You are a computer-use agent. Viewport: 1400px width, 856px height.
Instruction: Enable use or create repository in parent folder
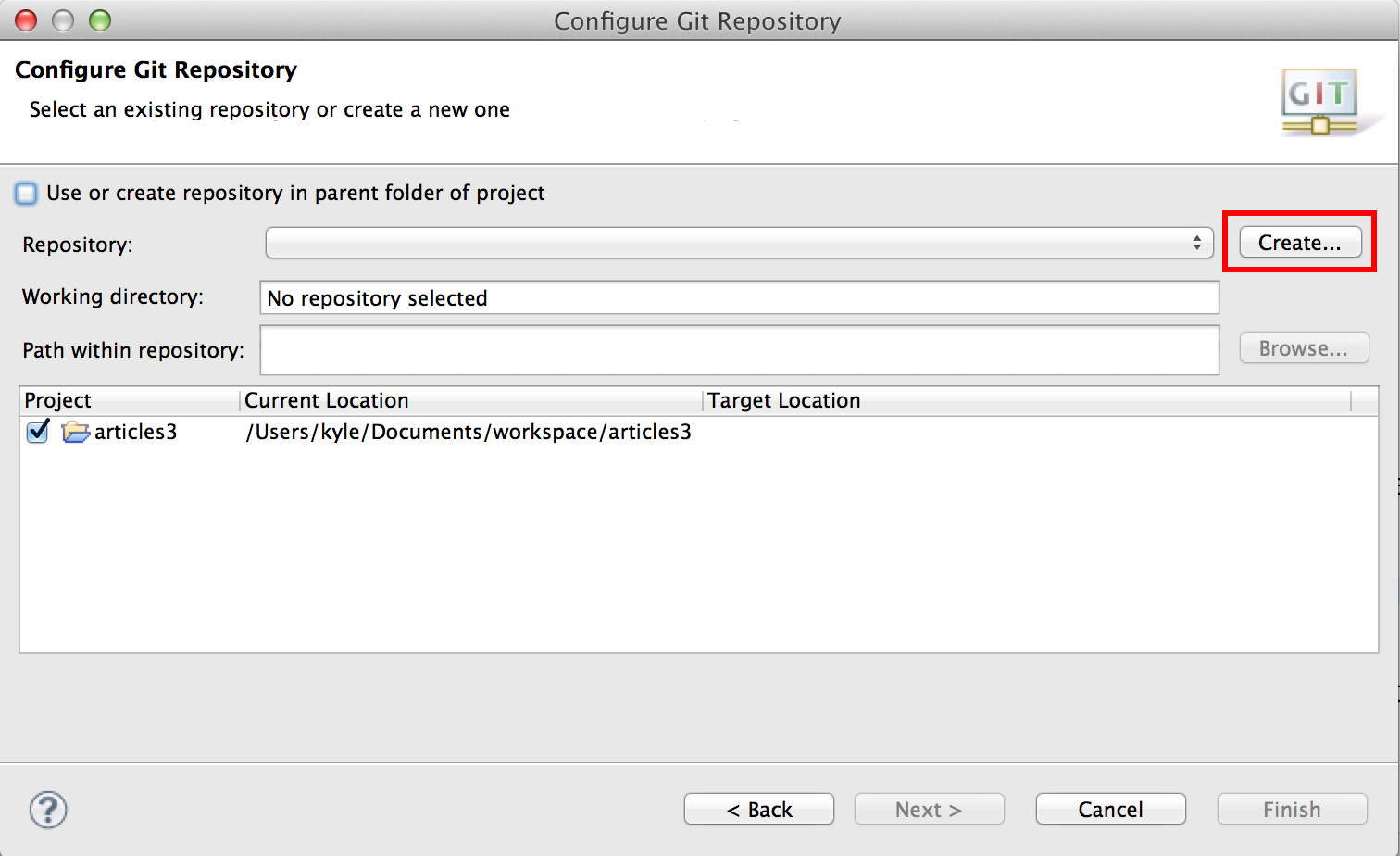[27, 193]
